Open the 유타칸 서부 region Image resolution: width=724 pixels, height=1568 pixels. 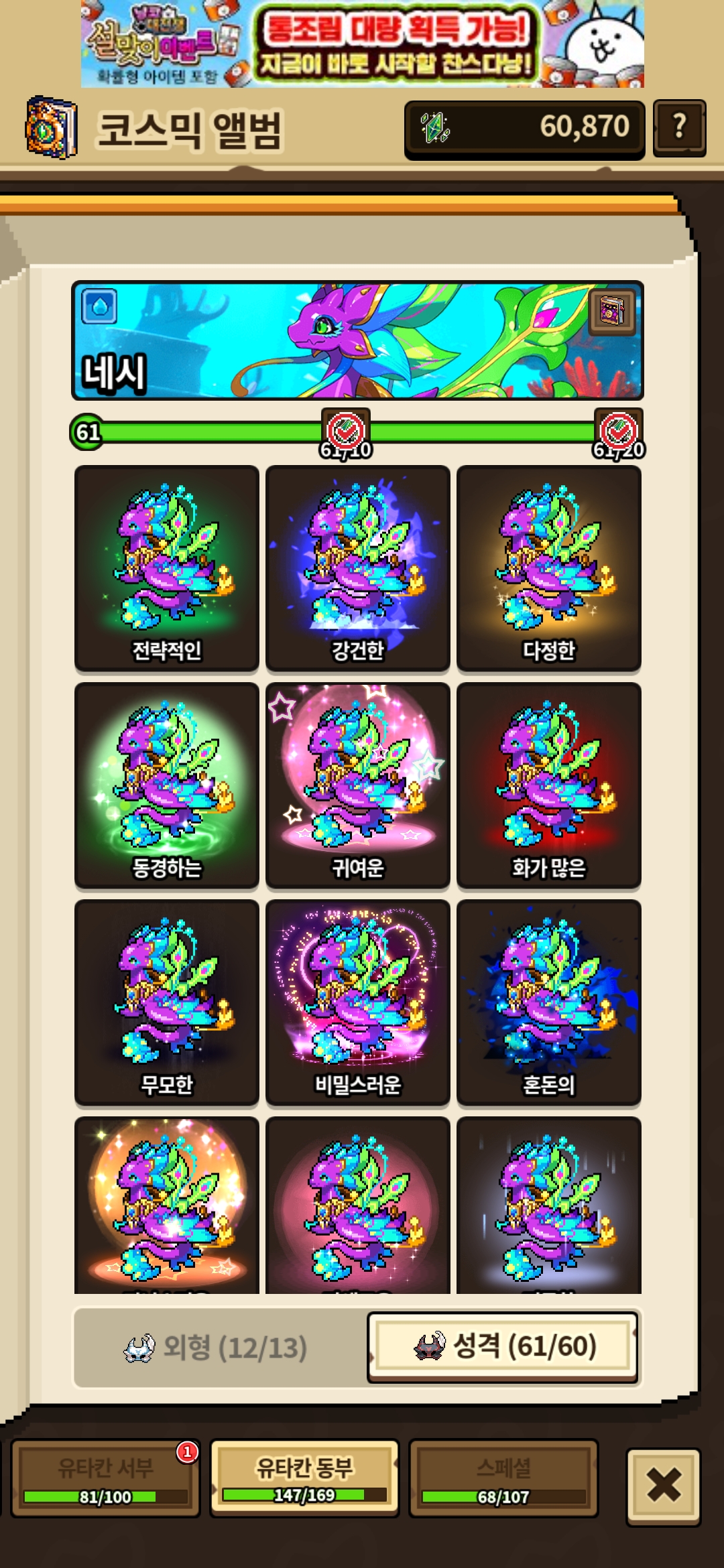coord(105,1478)
